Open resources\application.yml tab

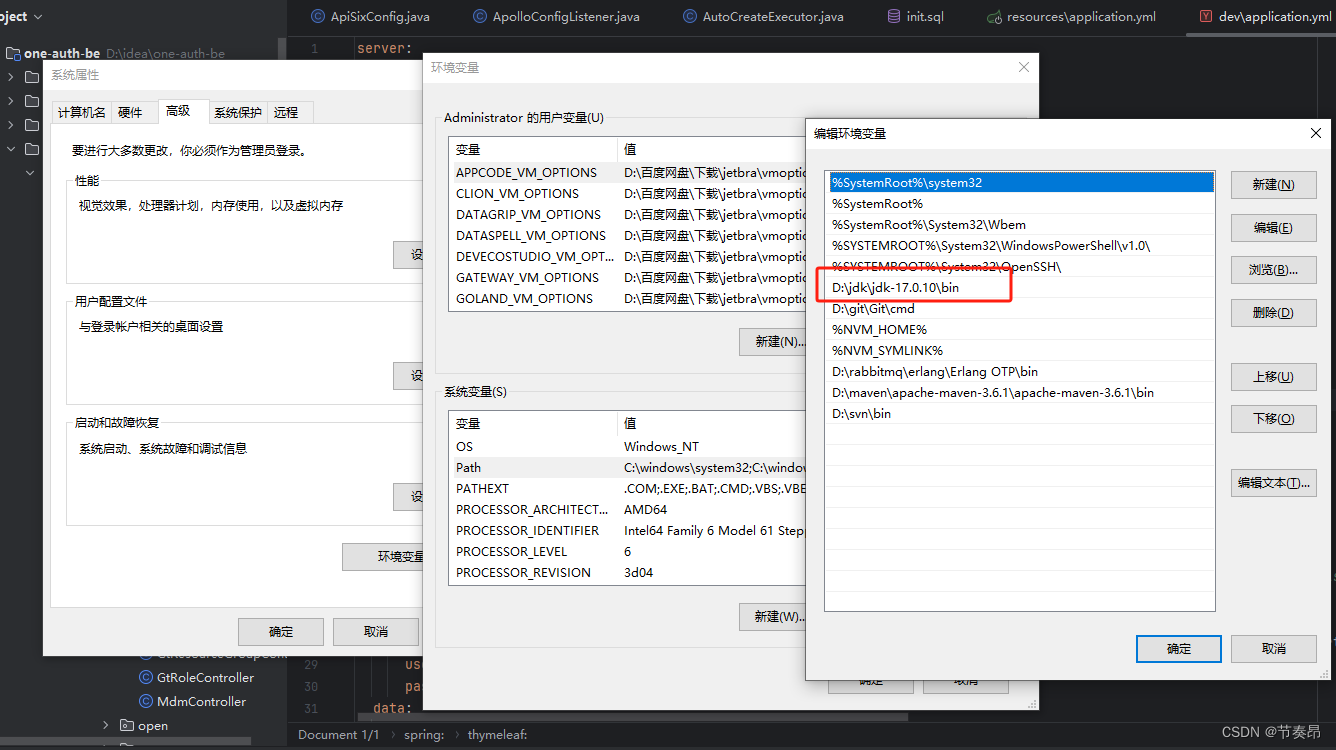click(x=1071, y=16)
